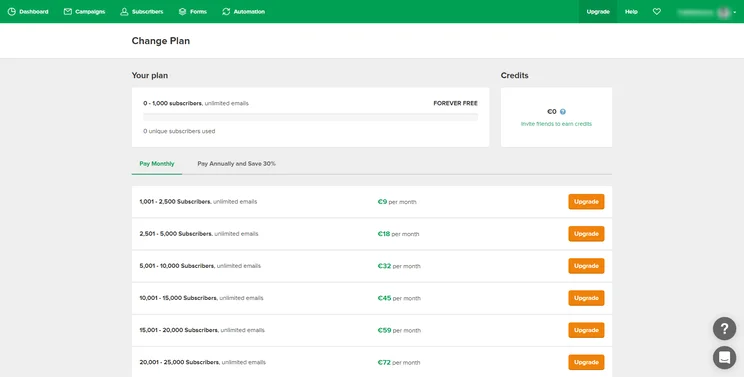This screenshot has width=744, height=377.
Task: Click the Dashboard pie-chart icon
Action: pyautogui.click(x=11, y=11)
